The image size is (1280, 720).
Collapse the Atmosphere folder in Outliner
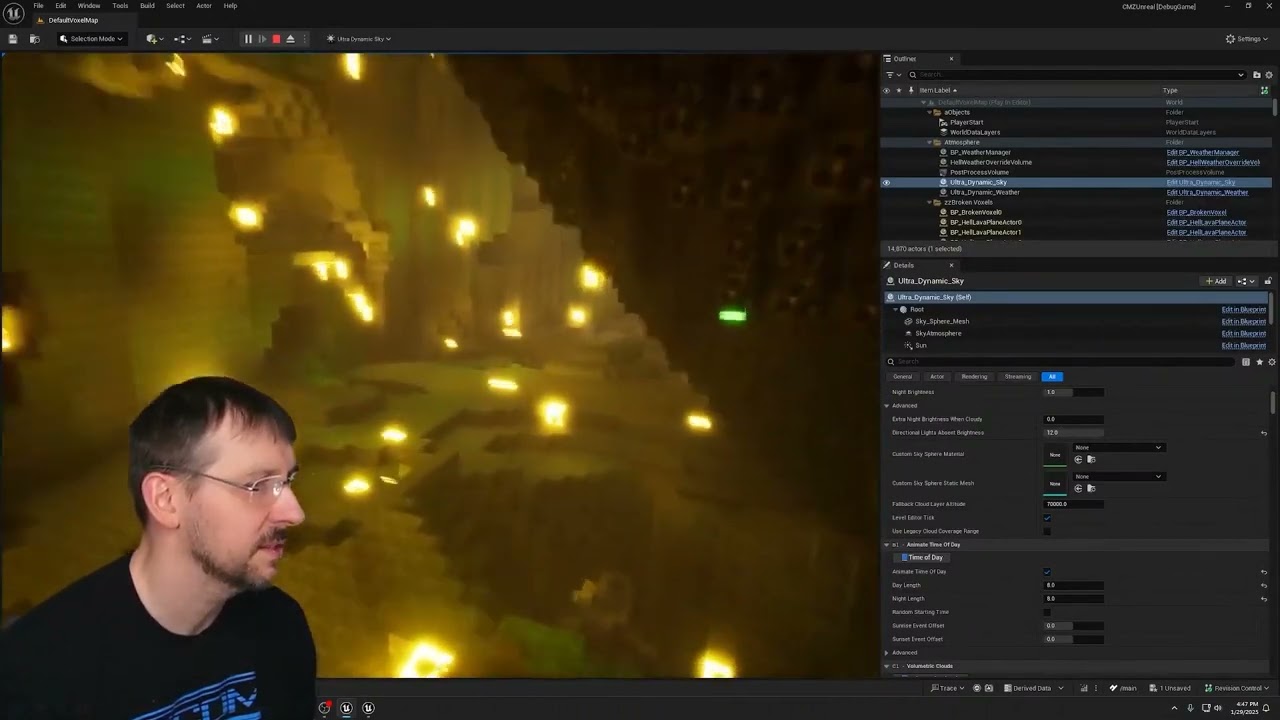(930, 142)
